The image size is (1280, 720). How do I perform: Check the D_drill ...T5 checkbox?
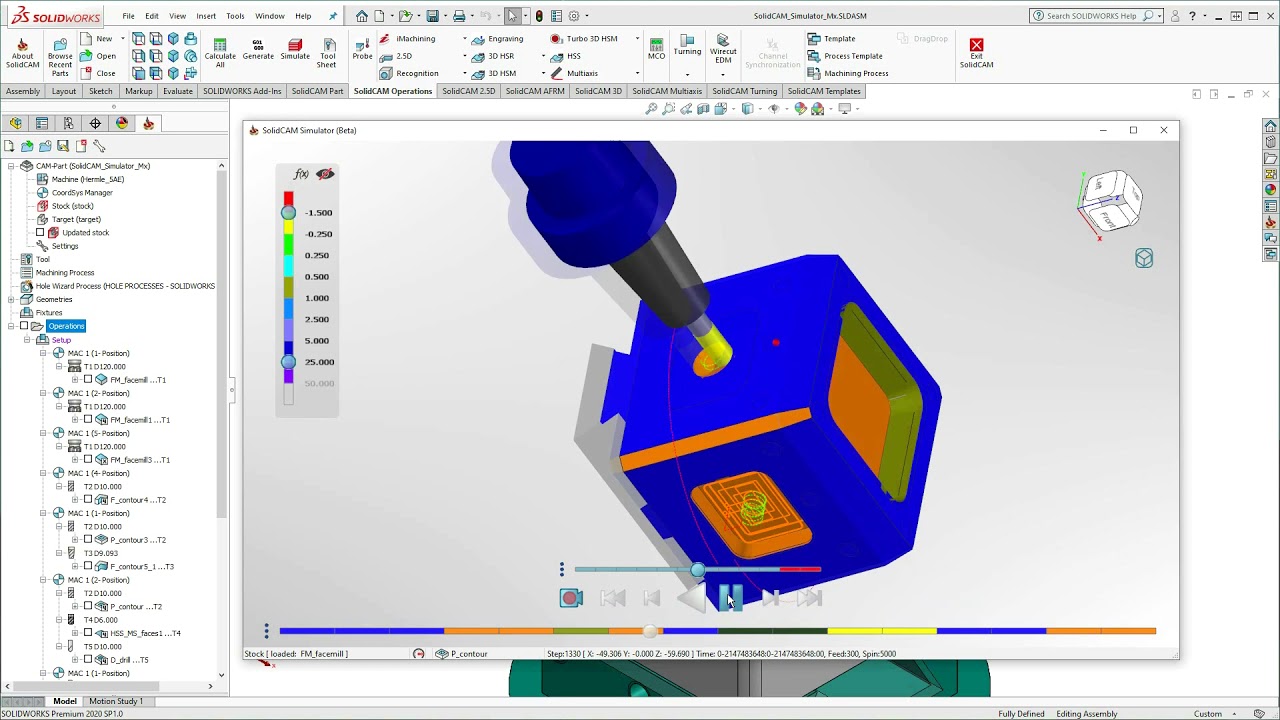point(88,660)
